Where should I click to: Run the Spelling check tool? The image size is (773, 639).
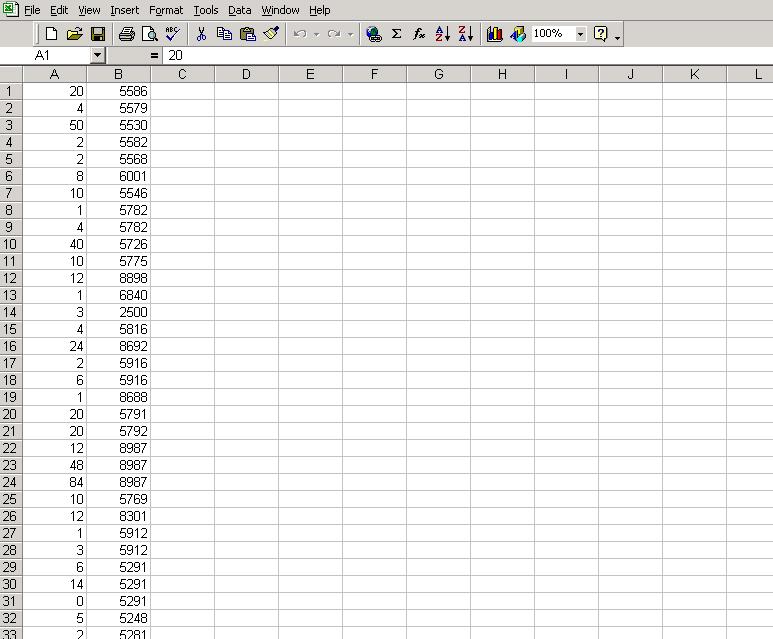(x=173, y=34)
